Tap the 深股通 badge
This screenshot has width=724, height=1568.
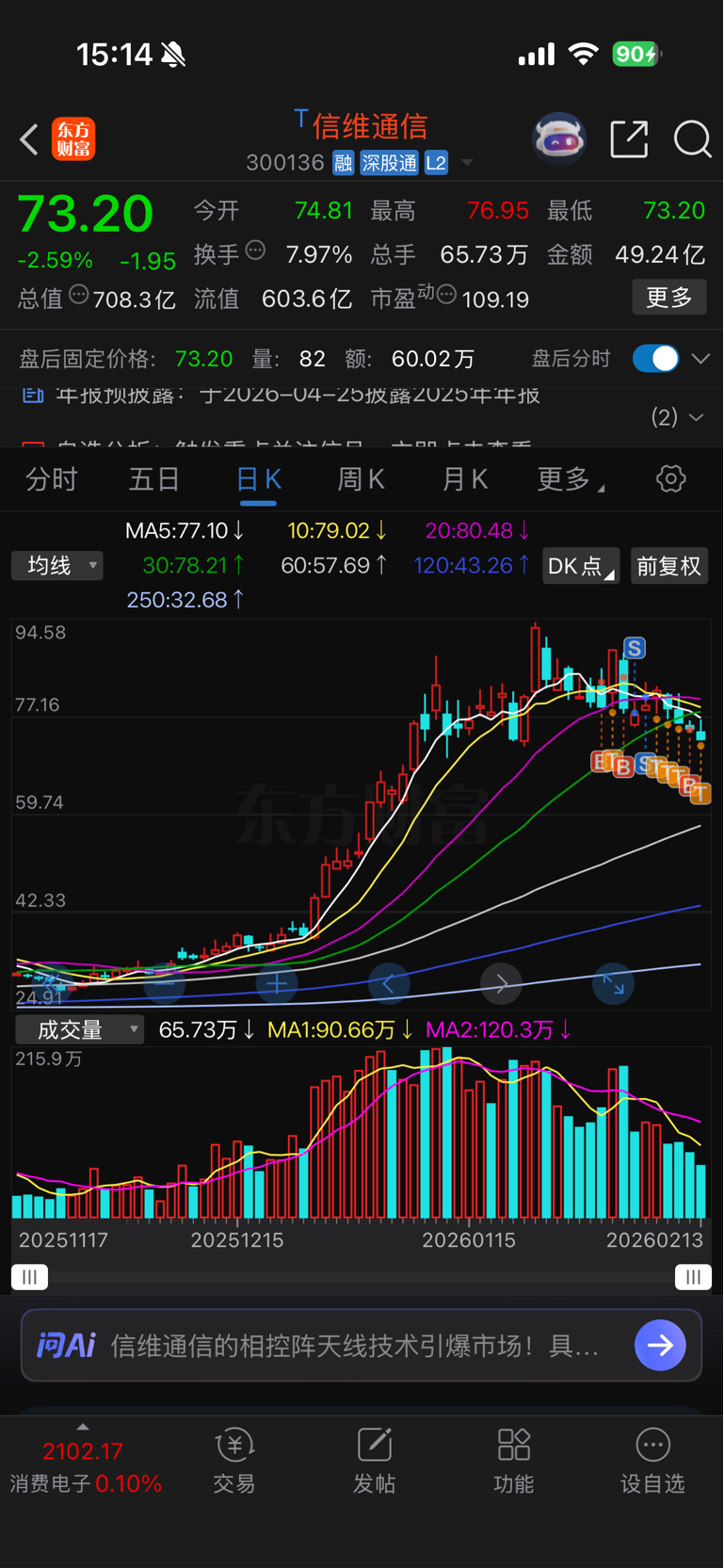coord(389,163)
